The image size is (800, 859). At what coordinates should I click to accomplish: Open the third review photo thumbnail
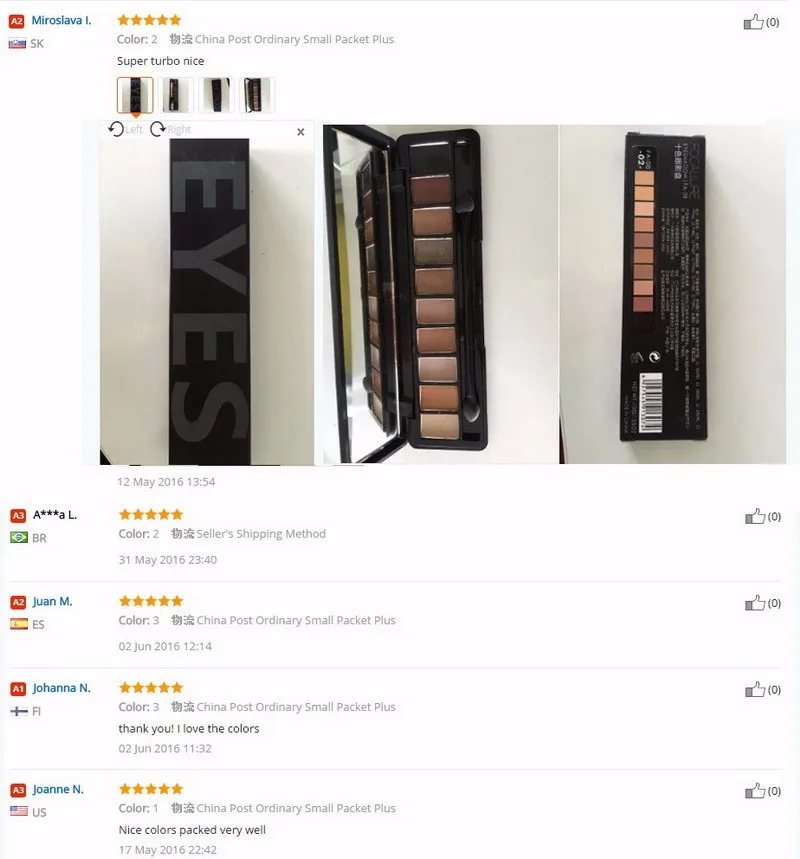(x=216, y=95)
